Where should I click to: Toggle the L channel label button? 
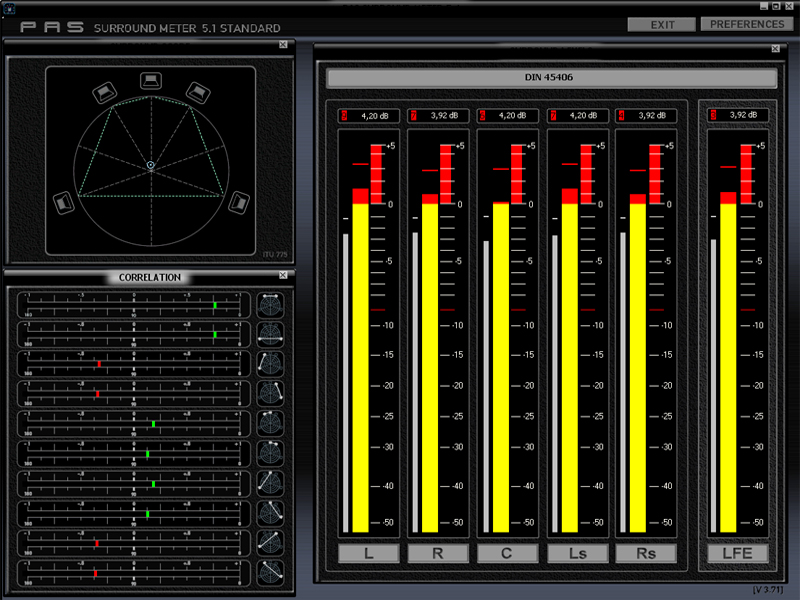point(368,553)
